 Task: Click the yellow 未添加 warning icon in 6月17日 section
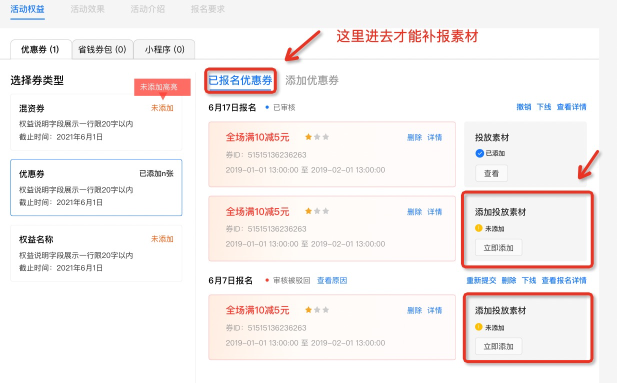pos(479,228)
